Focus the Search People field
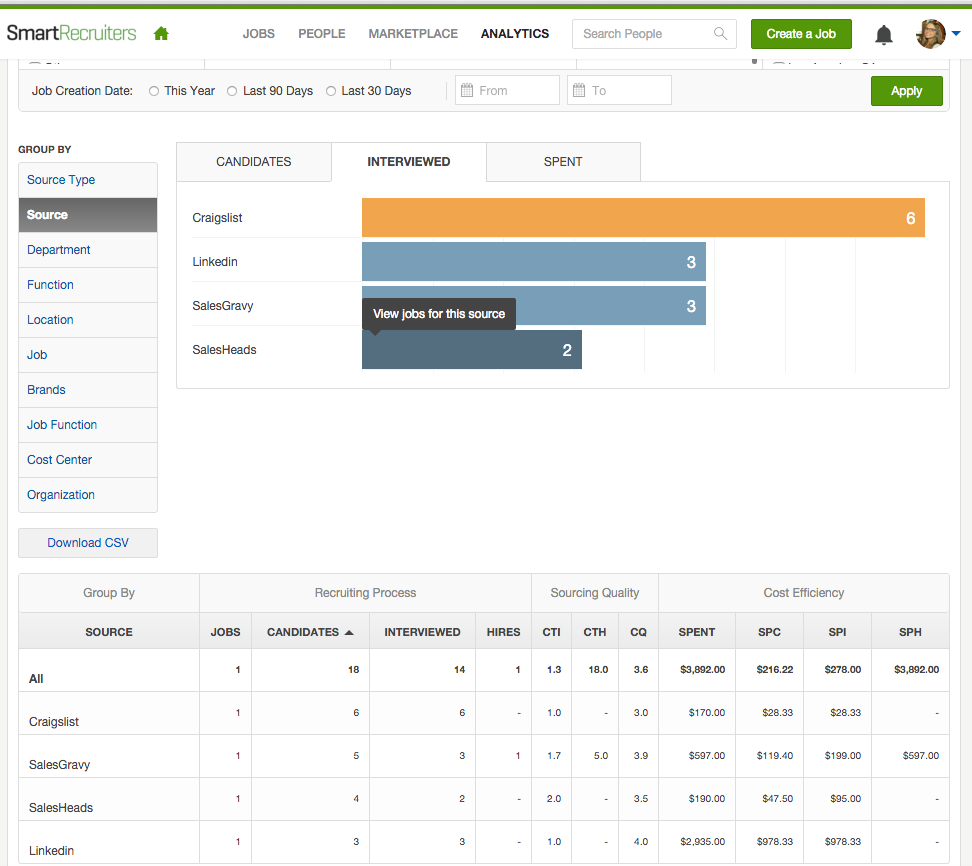 click(643, 34)
